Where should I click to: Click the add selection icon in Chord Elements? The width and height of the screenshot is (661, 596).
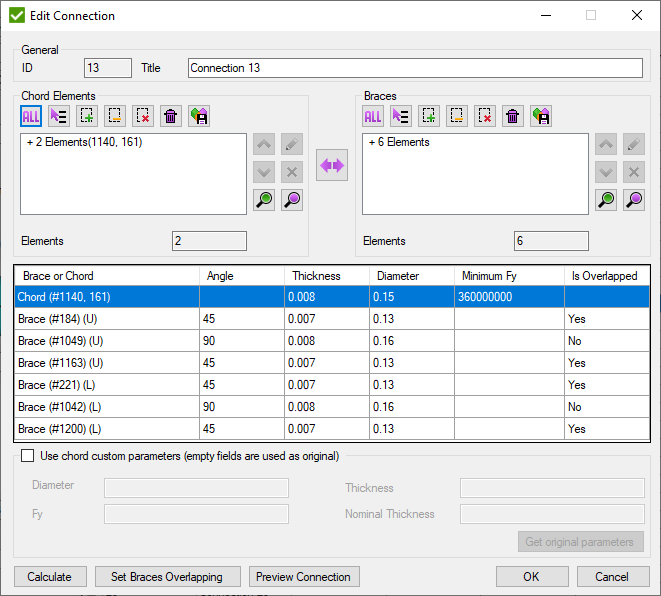point(87,116)
